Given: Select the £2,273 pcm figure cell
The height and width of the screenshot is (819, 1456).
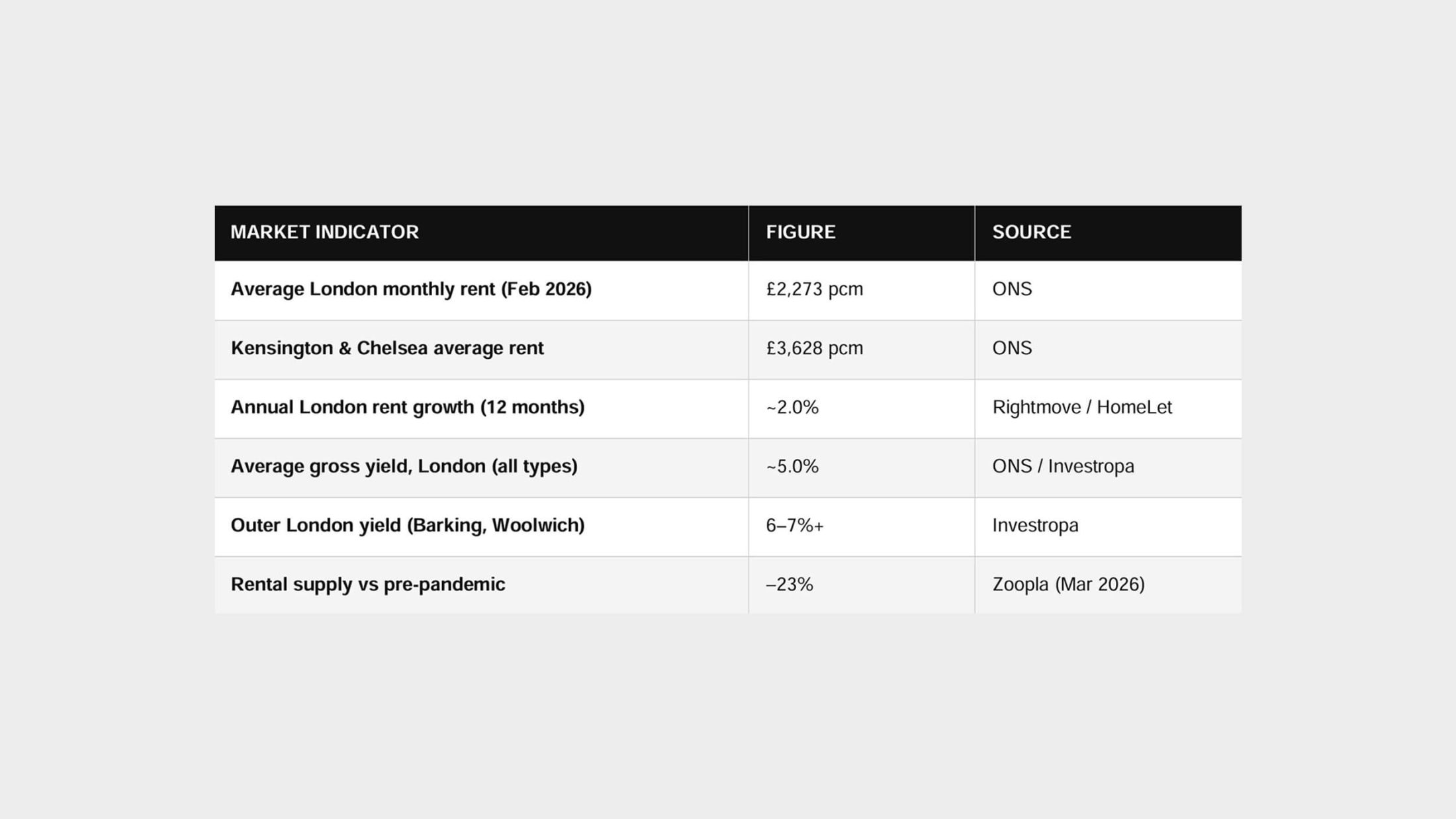Looking at the screenshot, I should 815,289.
